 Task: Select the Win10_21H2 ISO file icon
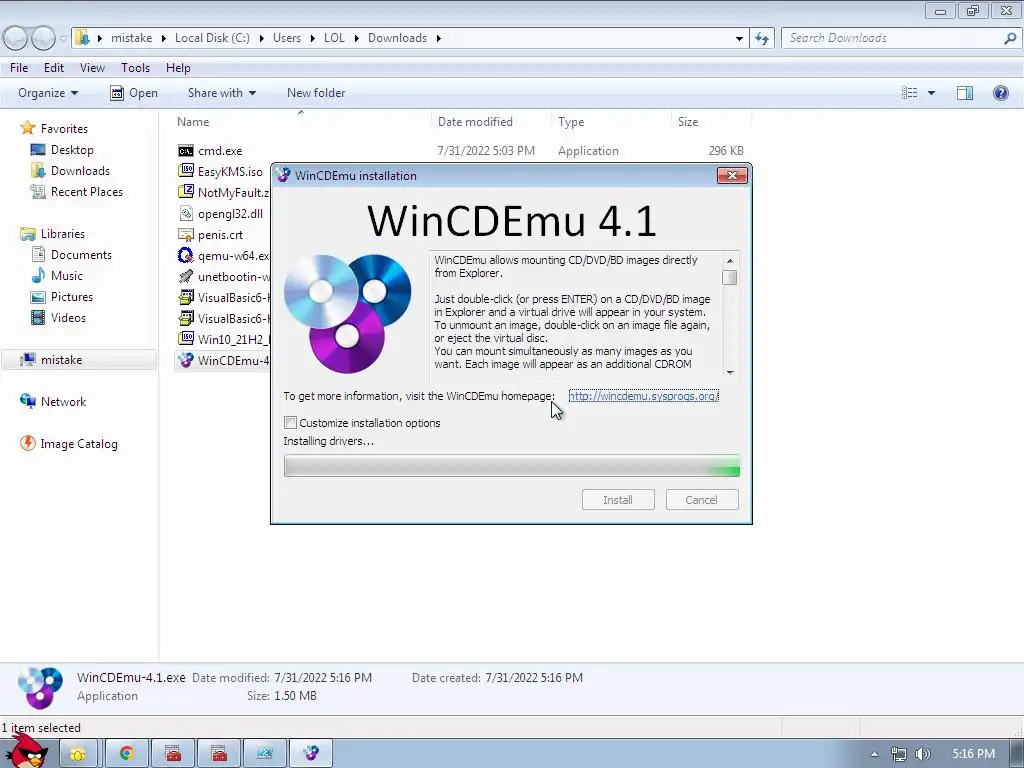pos(186,339)
